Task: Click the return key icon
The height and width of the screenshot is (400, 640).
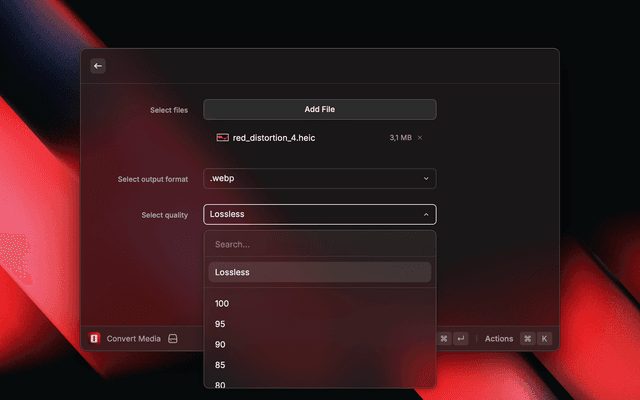Action: click(461, 338)
